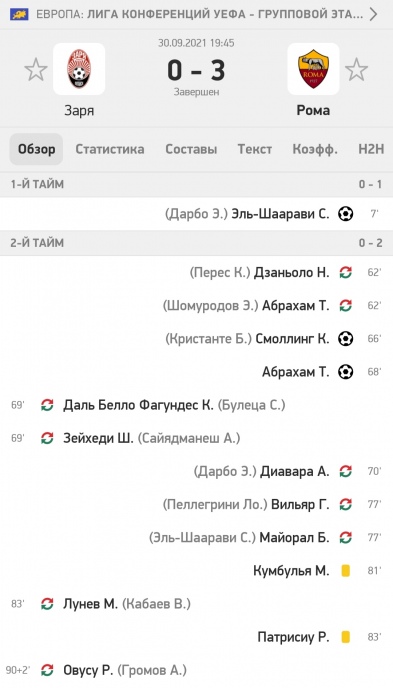Tap Смоллинг goal ball icon

click(x=346, y=339)
